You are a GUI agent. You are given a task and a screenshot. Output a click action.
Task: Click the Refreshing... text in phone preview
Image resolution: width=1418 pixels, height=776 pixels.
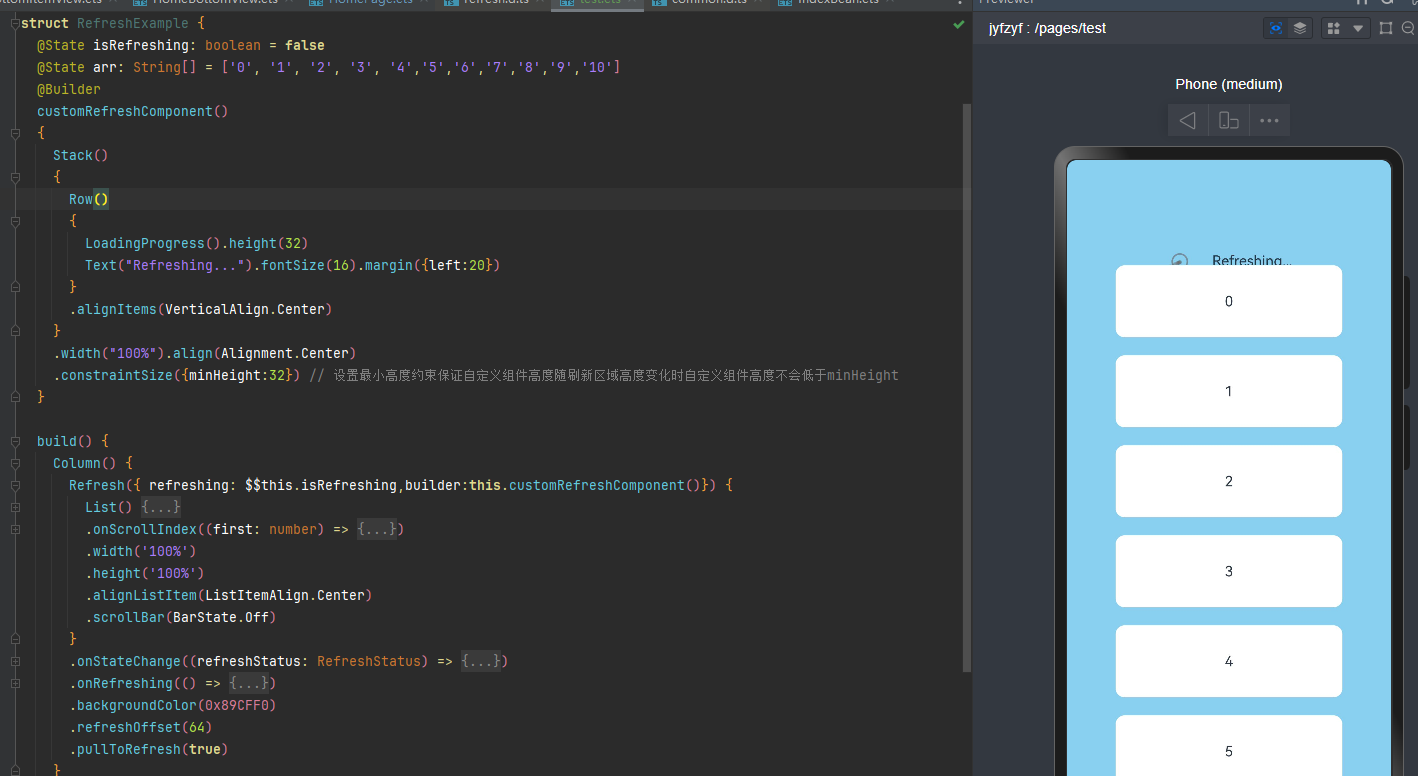[1251, 259]
